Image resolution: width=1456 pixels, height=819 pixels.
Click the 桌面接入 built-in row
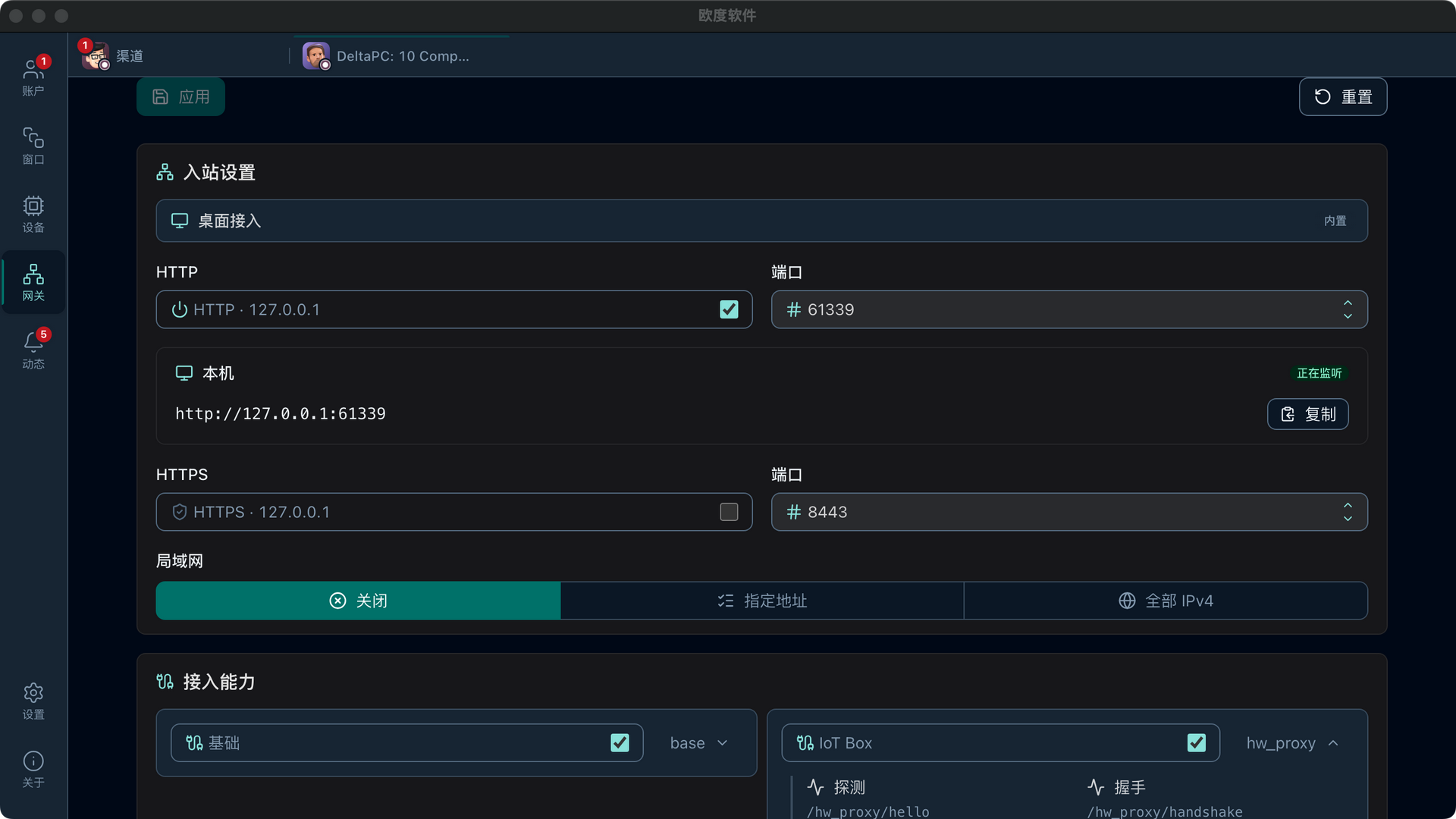tap(761, 221)
